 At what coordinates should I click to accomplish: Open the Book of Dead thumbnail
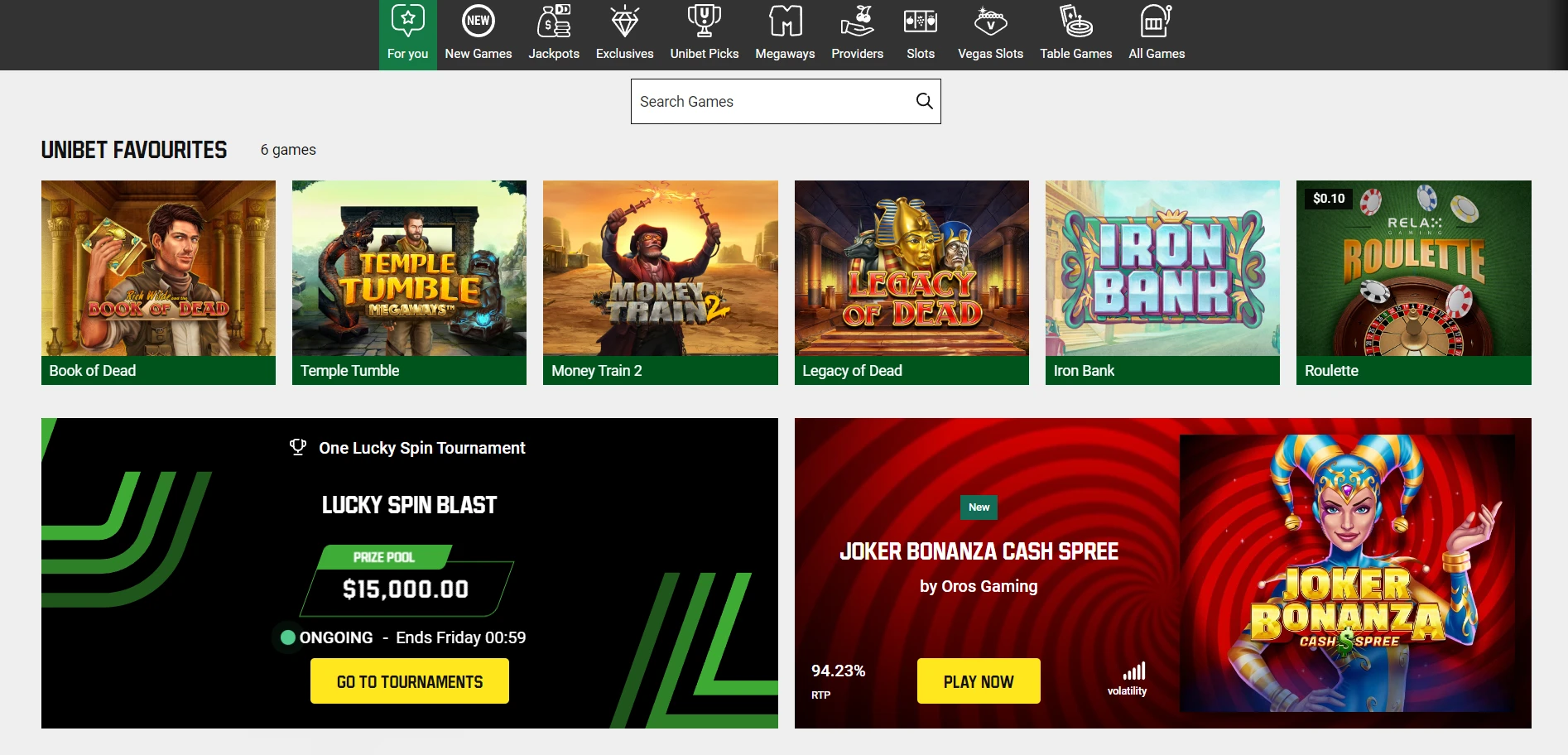[158, 268]
